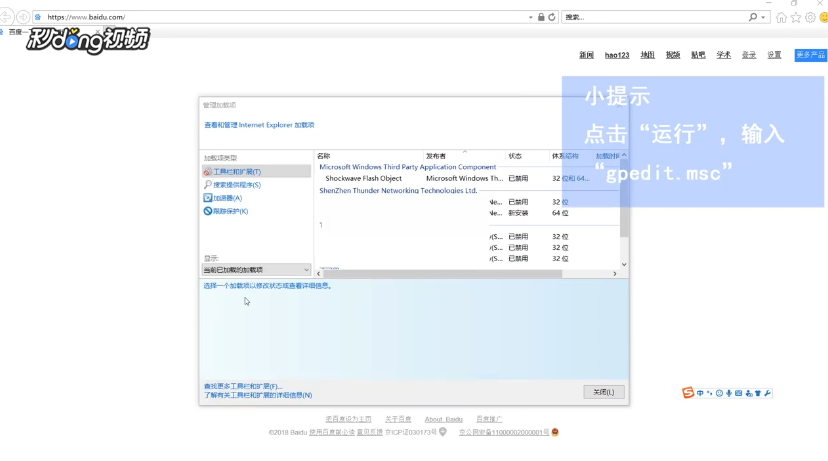Click the search providers magnifier icon
Viewport: 828px width, 461px height.
point(208,185)
